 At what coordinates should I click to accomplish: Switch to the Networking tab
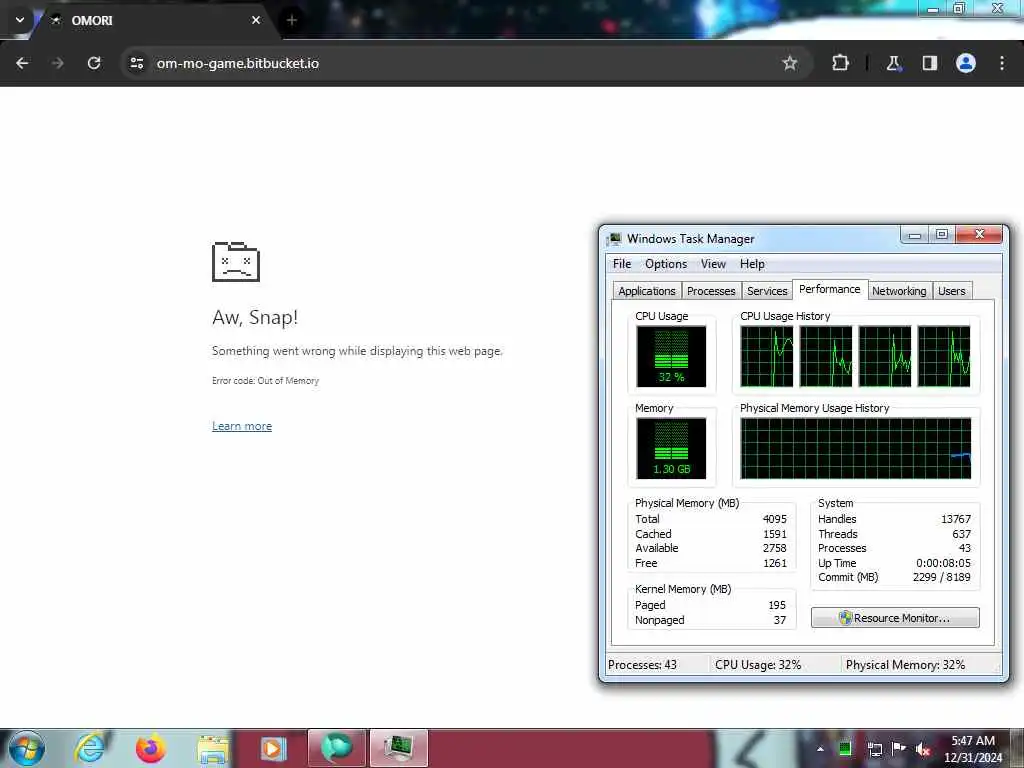899,291
